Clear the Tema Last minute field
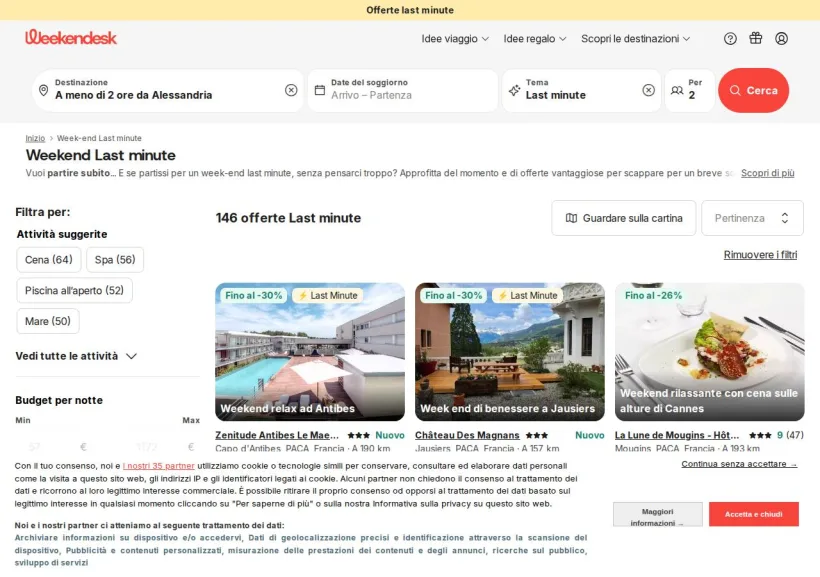Screen dimensions: 820x577 tap(648, 90)
